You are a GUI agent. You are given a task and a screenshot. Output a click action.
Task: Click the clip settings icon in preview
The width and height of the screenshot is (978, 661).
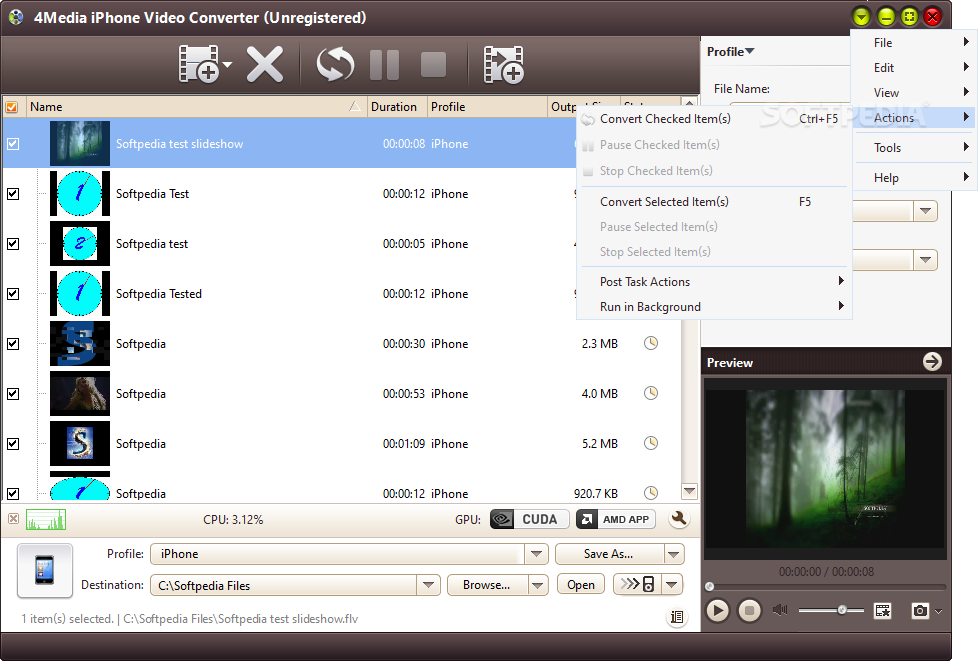pos(883,610)
